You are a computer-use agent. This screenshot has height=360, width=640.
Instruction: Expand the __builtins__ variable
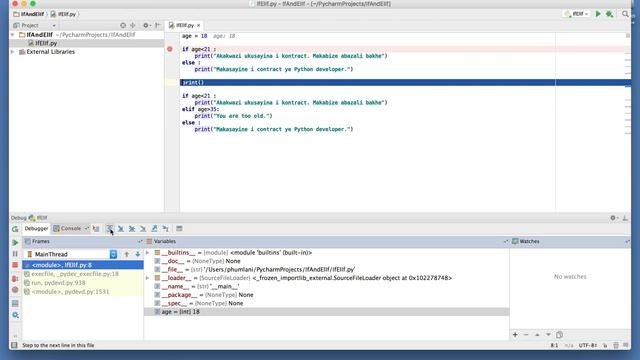coord(147,253)
